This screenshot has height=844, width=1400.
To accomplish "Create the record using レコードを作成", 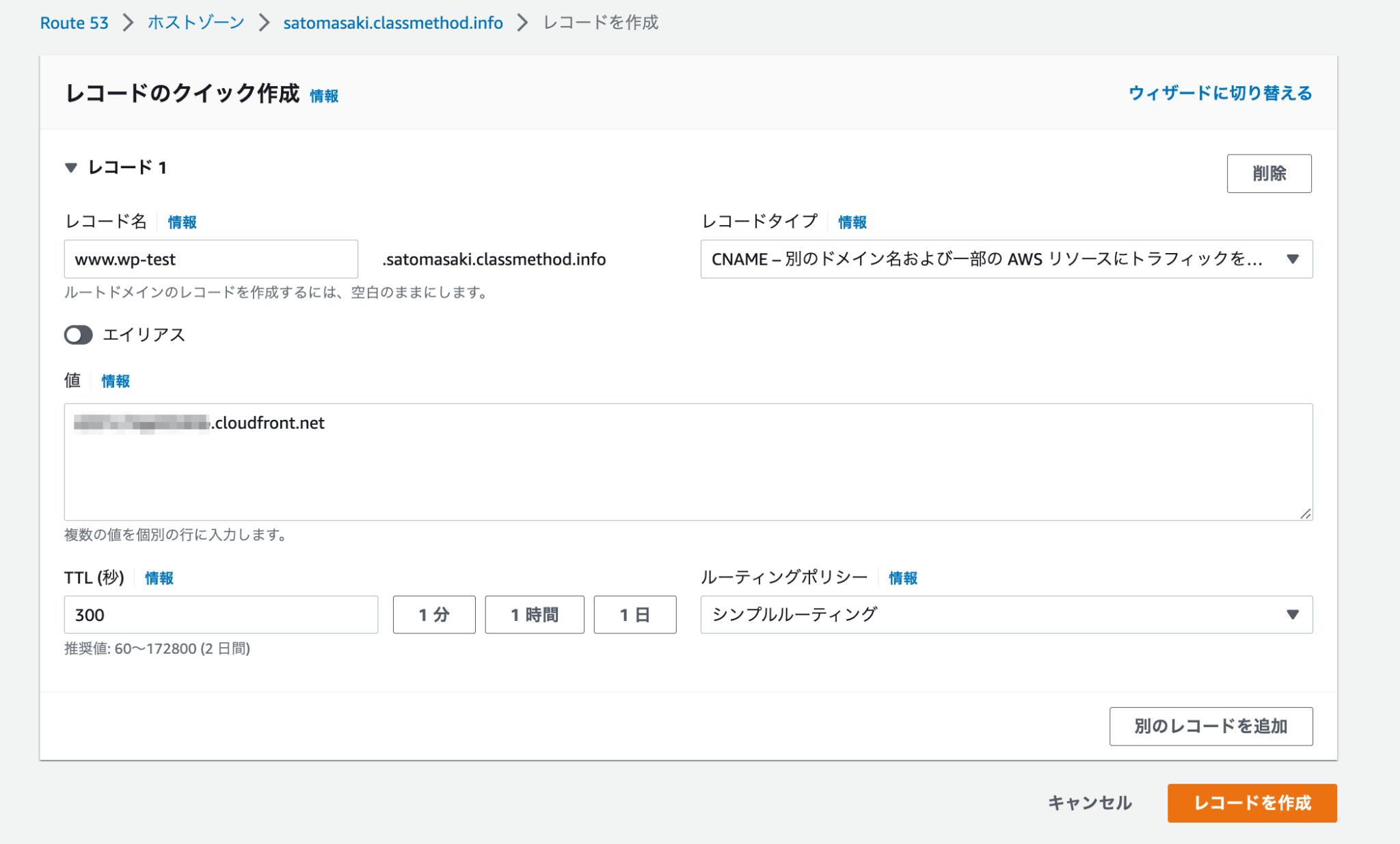I will 1252,804.
